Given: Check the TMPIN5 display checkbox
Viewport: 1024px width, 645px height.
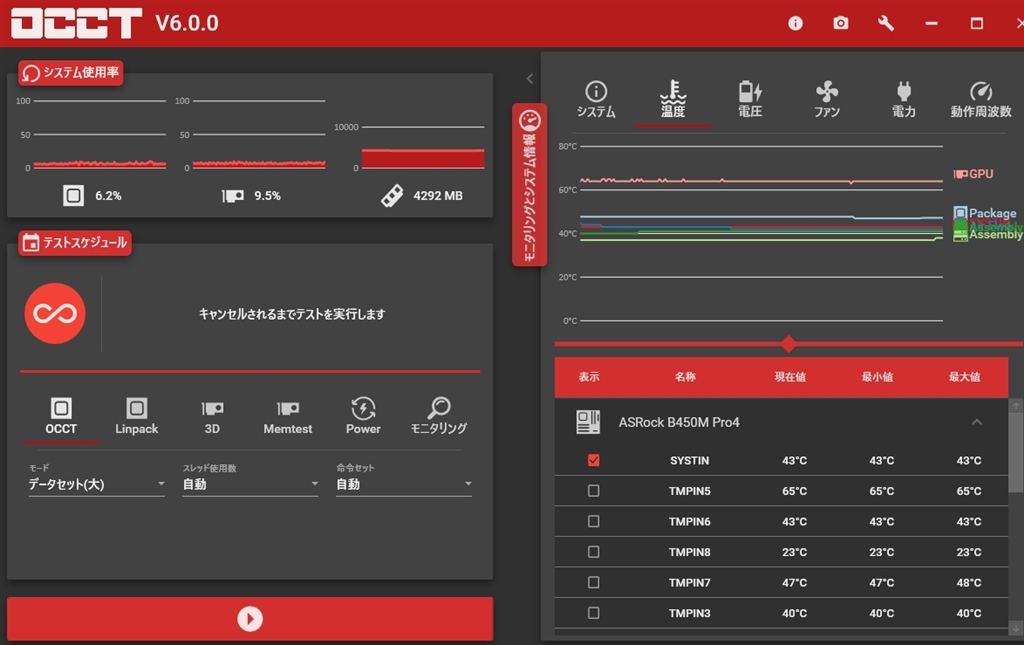Looking at the screenshot, I should 594,491.
